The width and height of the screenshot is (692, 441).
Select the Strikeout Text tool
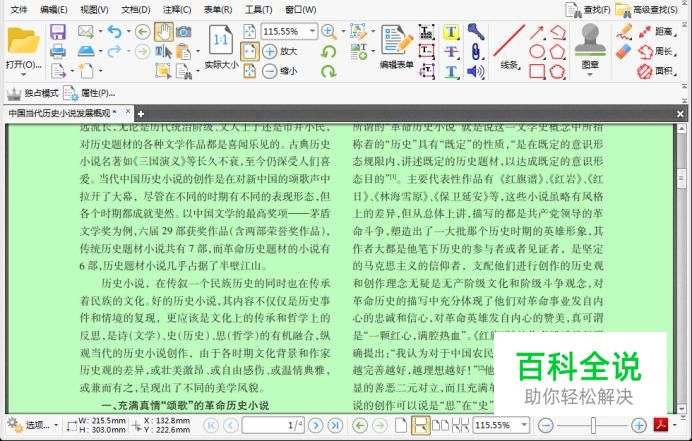451,52
